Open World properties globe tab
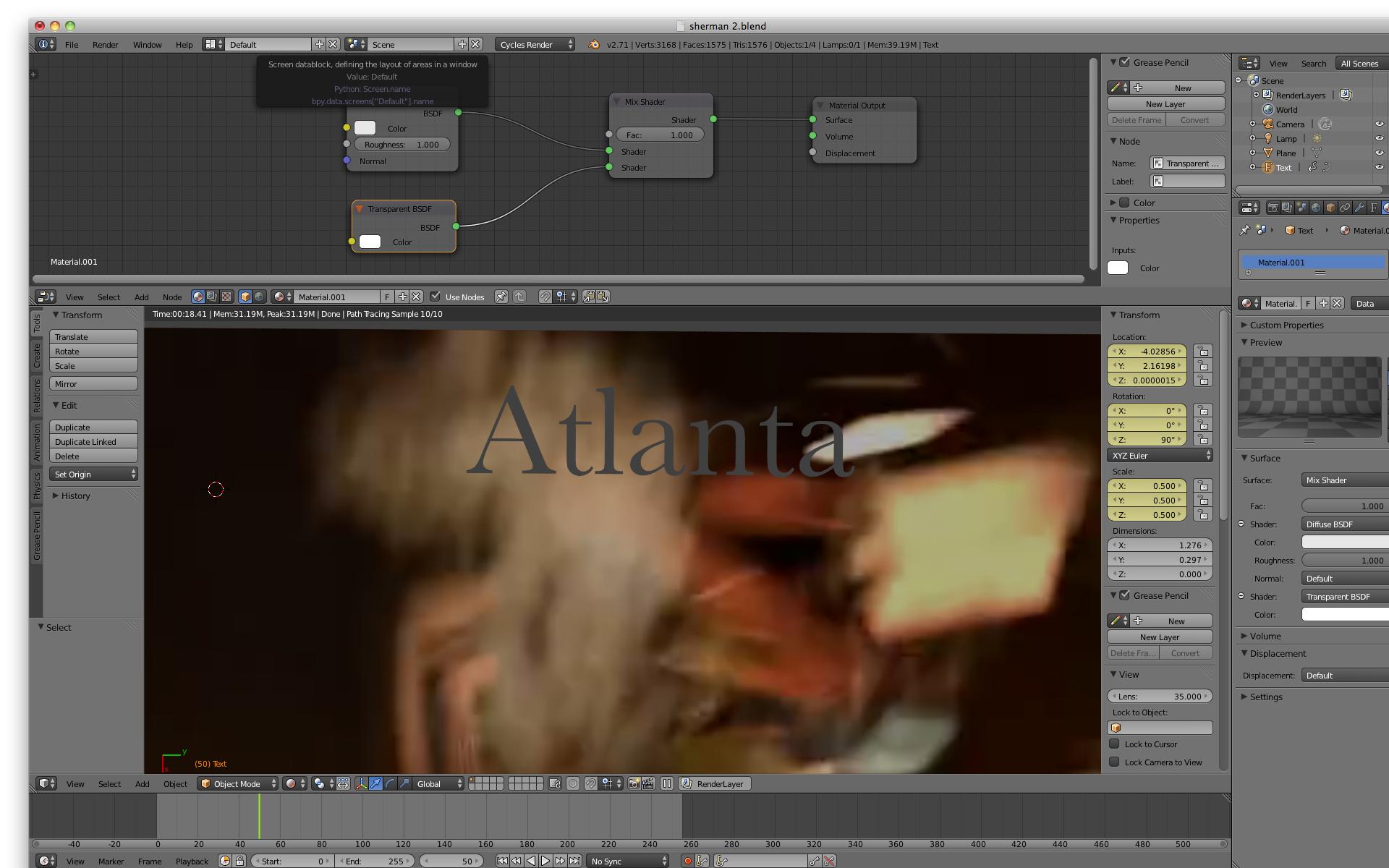The height and width of the screenshot is (868, 1389). pos(1316,208)
